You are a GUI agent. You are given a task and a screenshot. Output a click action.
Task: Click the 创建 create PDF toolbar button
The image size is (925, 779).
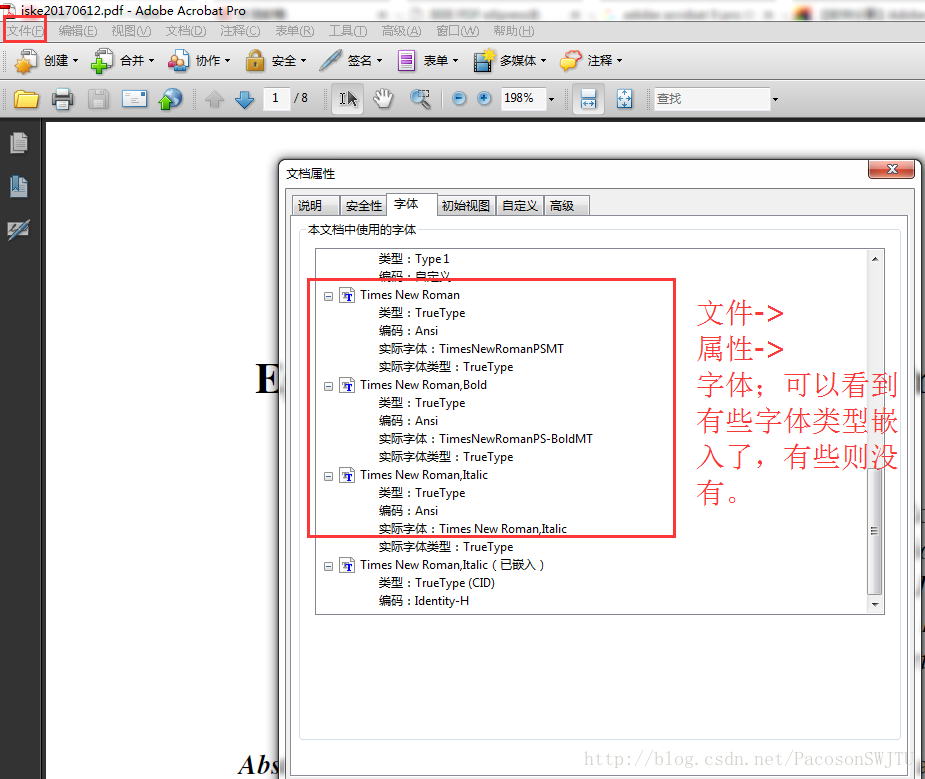click(46, 61)
